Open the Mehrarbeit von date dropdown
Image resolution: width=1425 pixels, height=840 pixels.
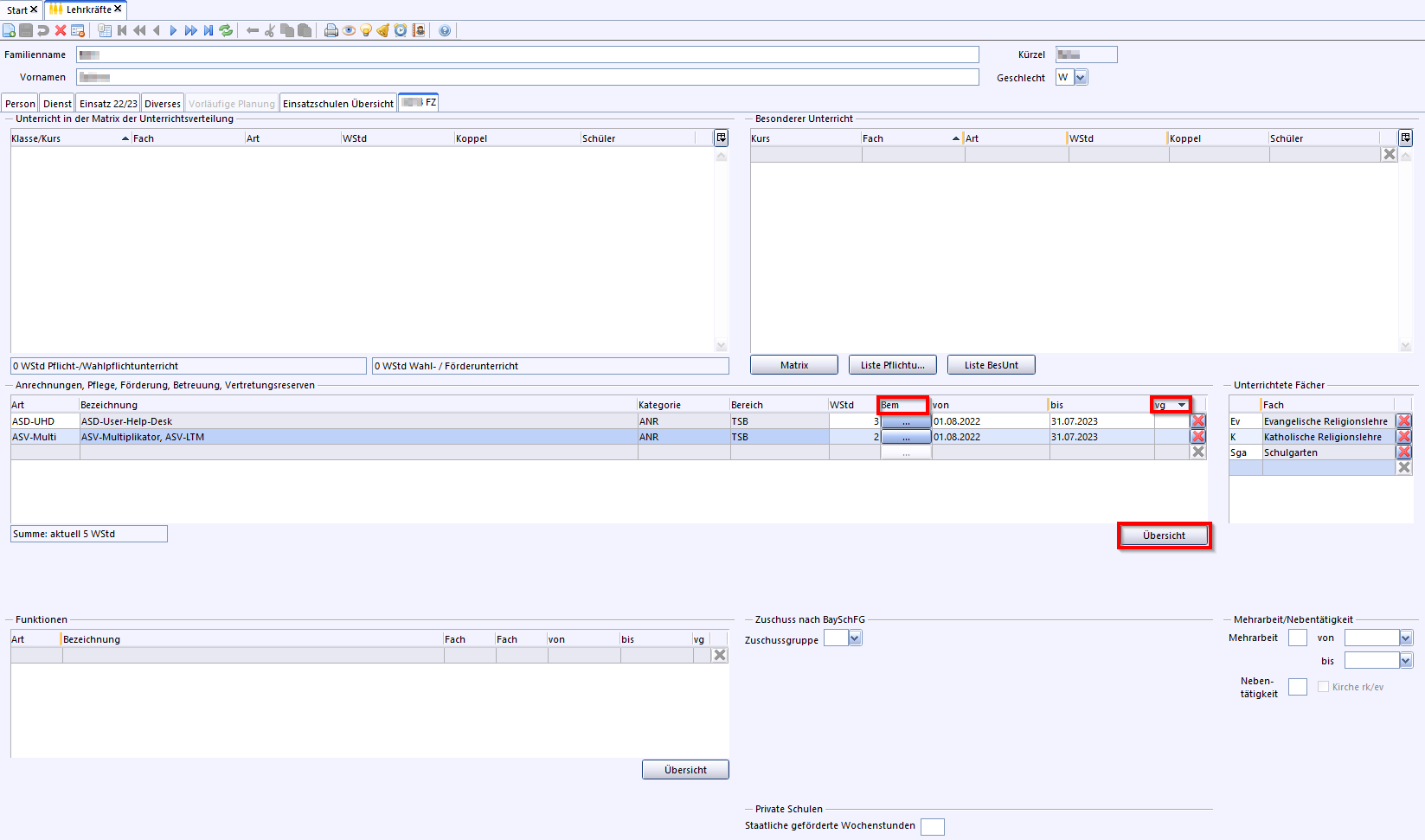1406,638
